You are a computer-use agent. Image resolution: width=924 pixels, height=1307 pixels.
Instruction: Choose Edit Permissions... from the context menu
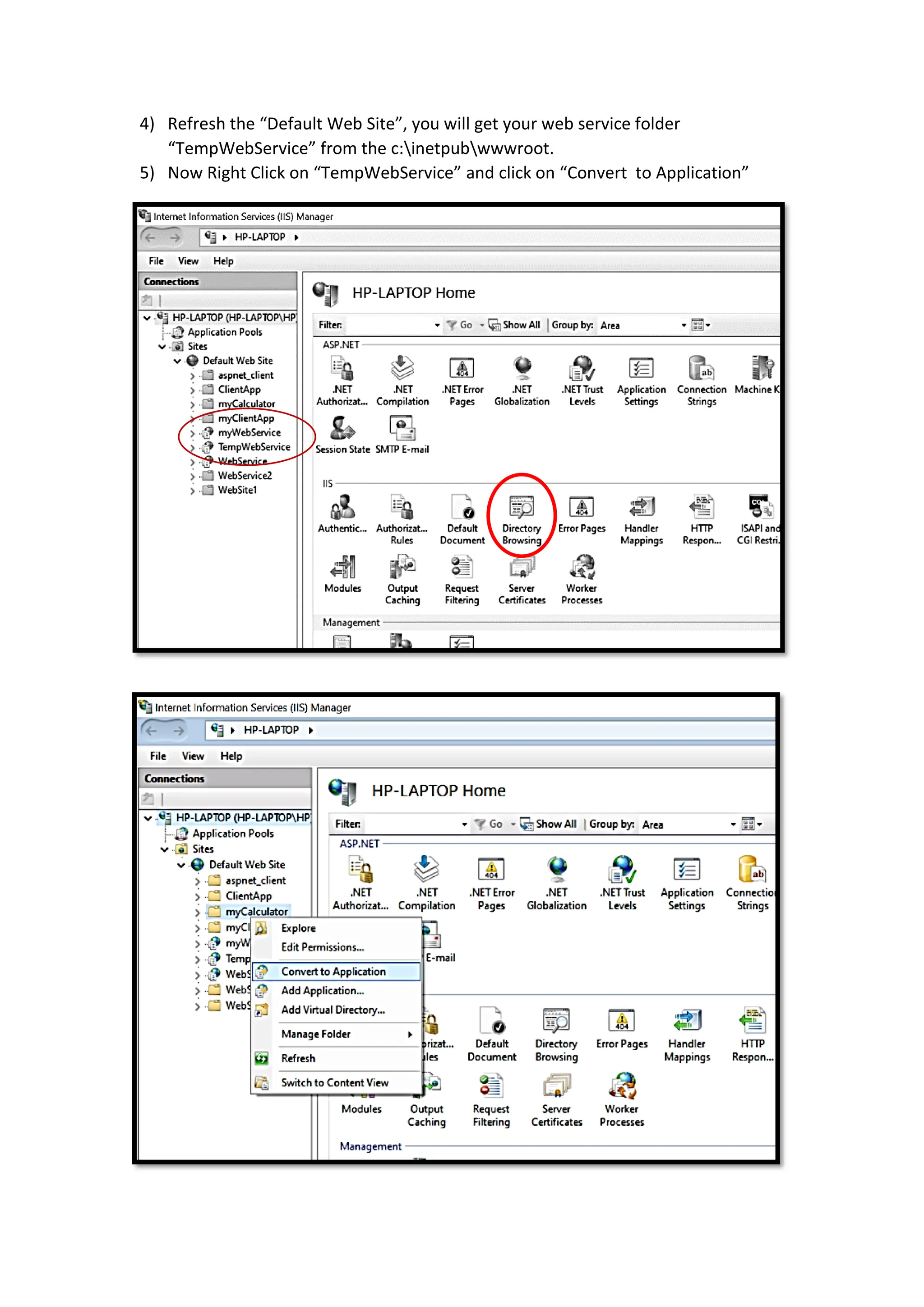[x=336, y=947]
